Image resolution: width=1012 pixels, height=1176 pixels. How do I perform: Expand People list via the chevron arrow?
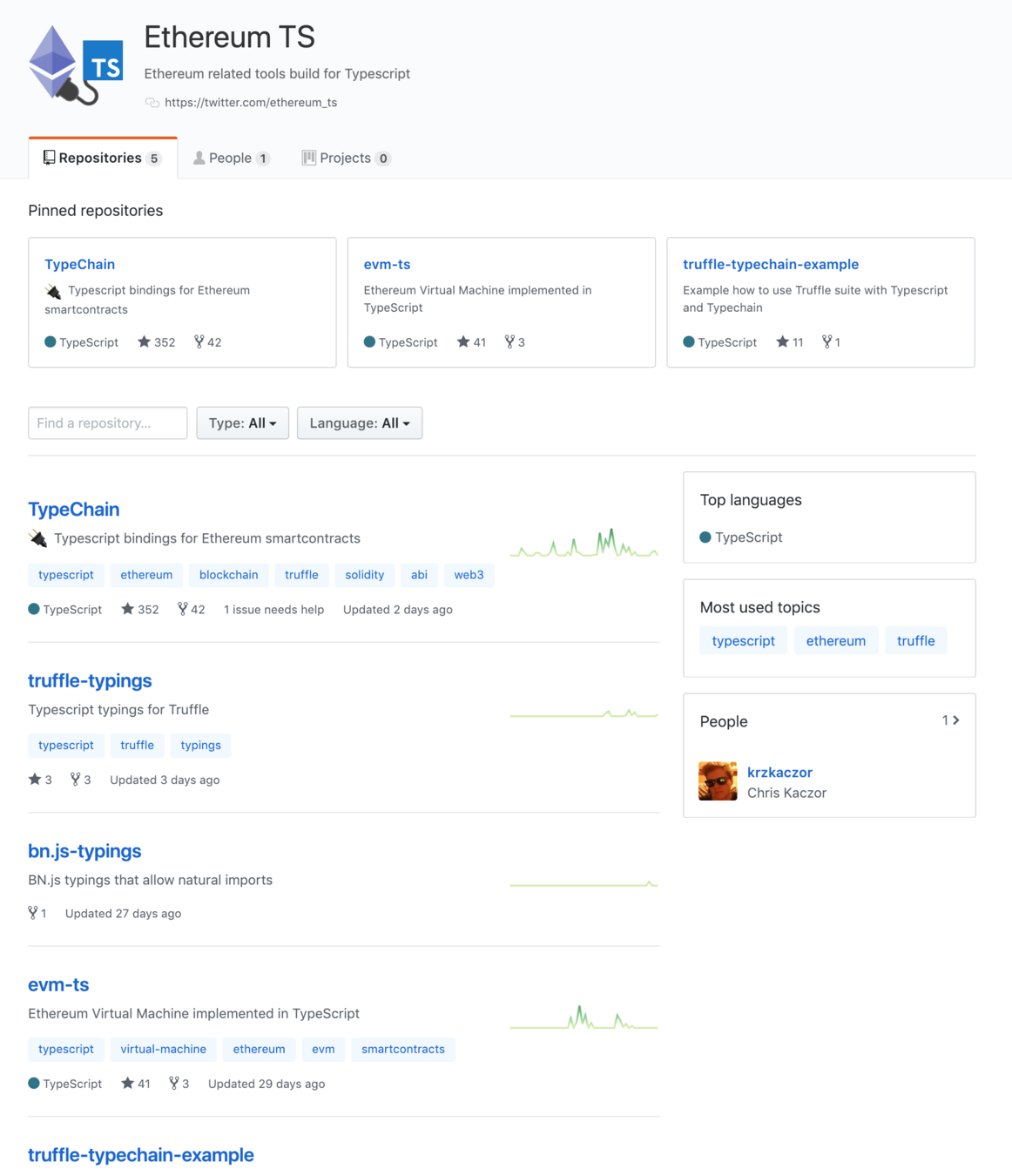click(x=955, y=720)
